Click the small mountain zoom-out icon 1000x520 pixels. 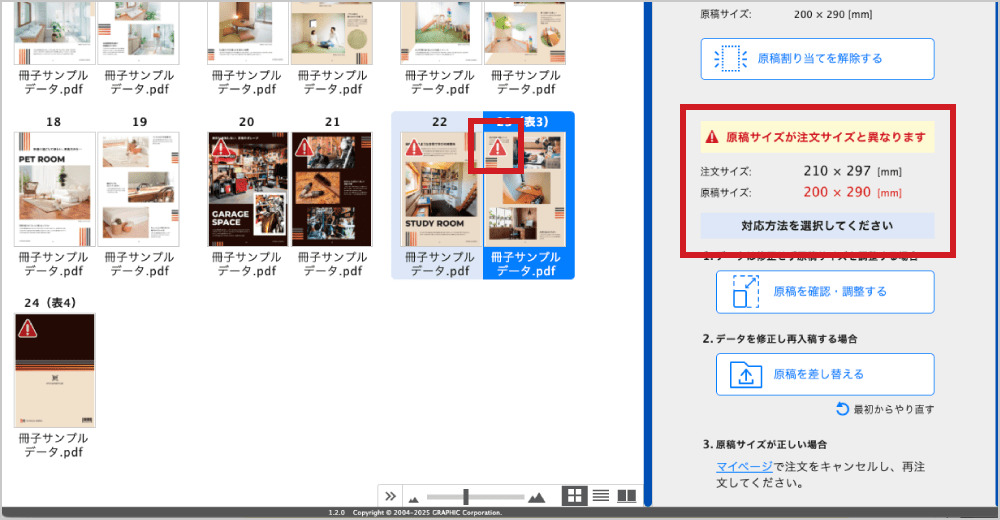point(414,497)
